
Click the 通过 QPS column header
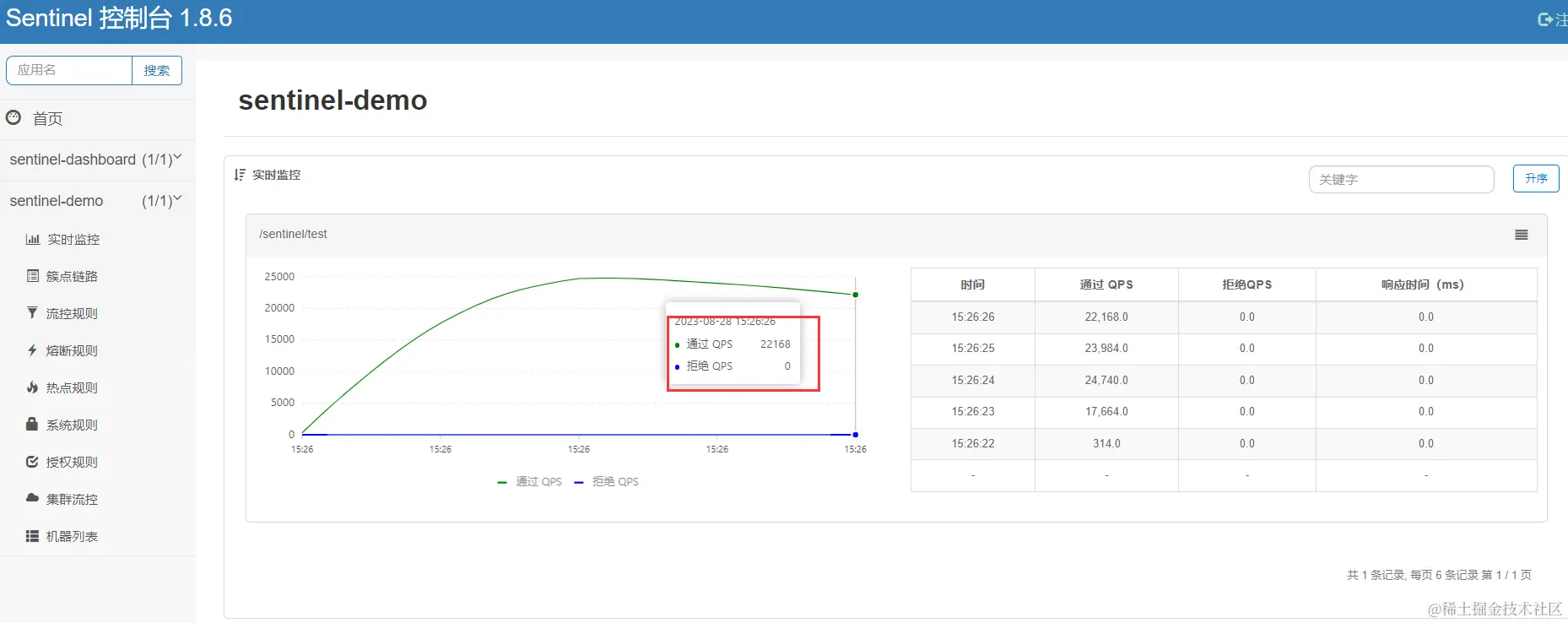tap(1106, 284)
